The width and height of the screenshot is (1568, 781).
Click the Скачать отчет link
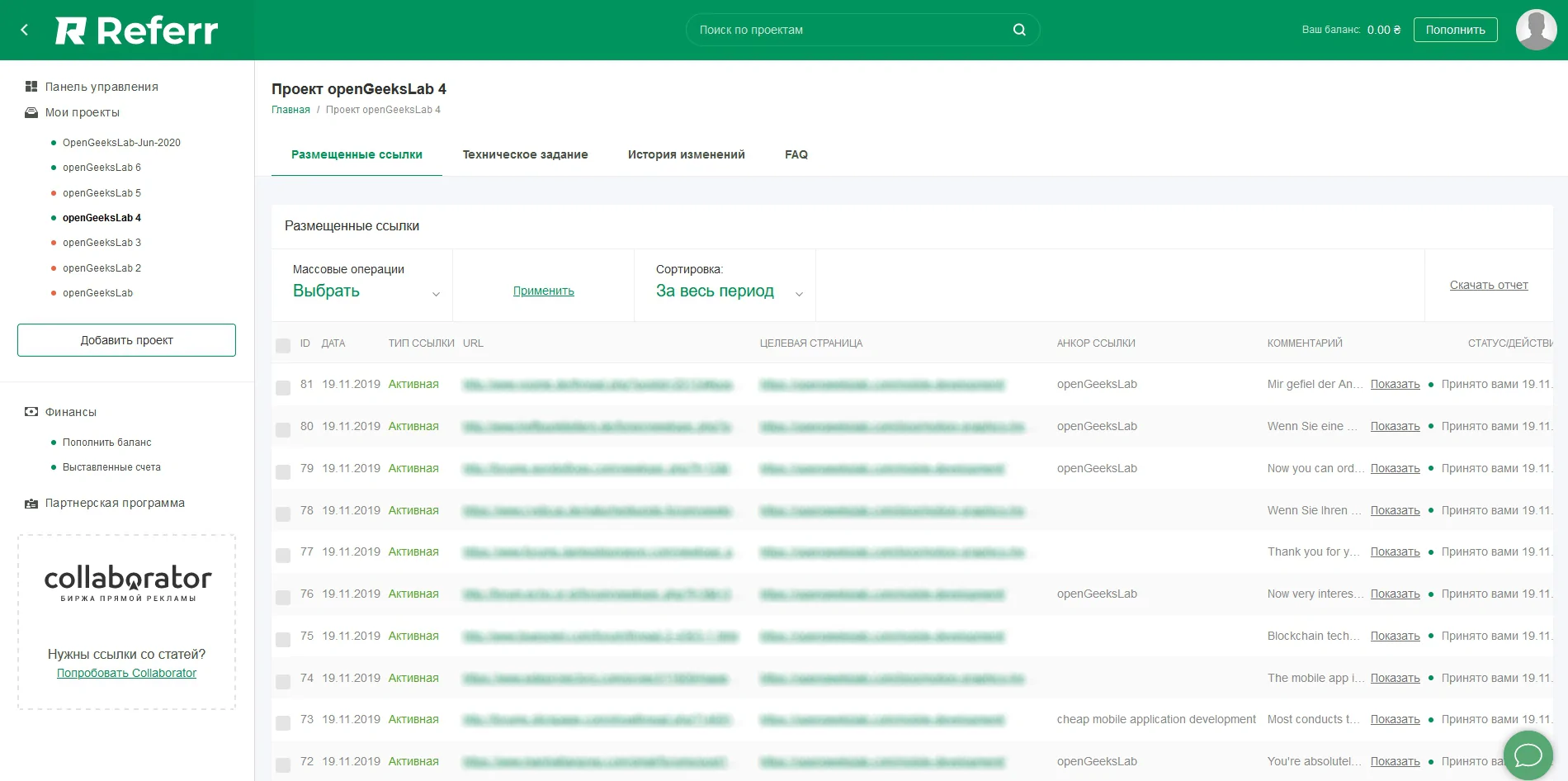click(1488, 285)
